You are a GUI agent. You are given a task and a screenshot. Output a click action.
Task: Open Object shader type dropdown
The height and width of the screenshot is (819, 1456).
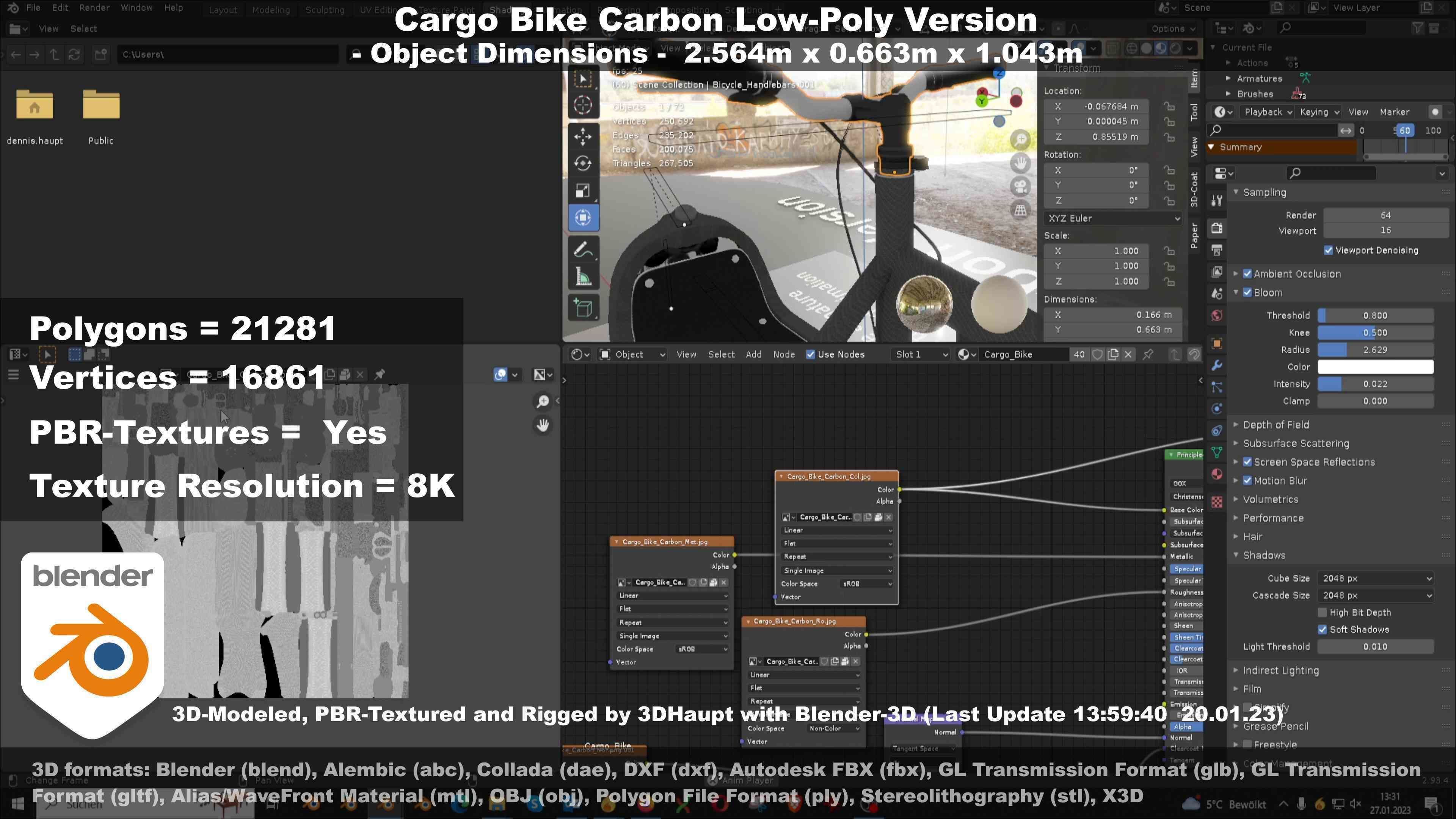[632, 355]
